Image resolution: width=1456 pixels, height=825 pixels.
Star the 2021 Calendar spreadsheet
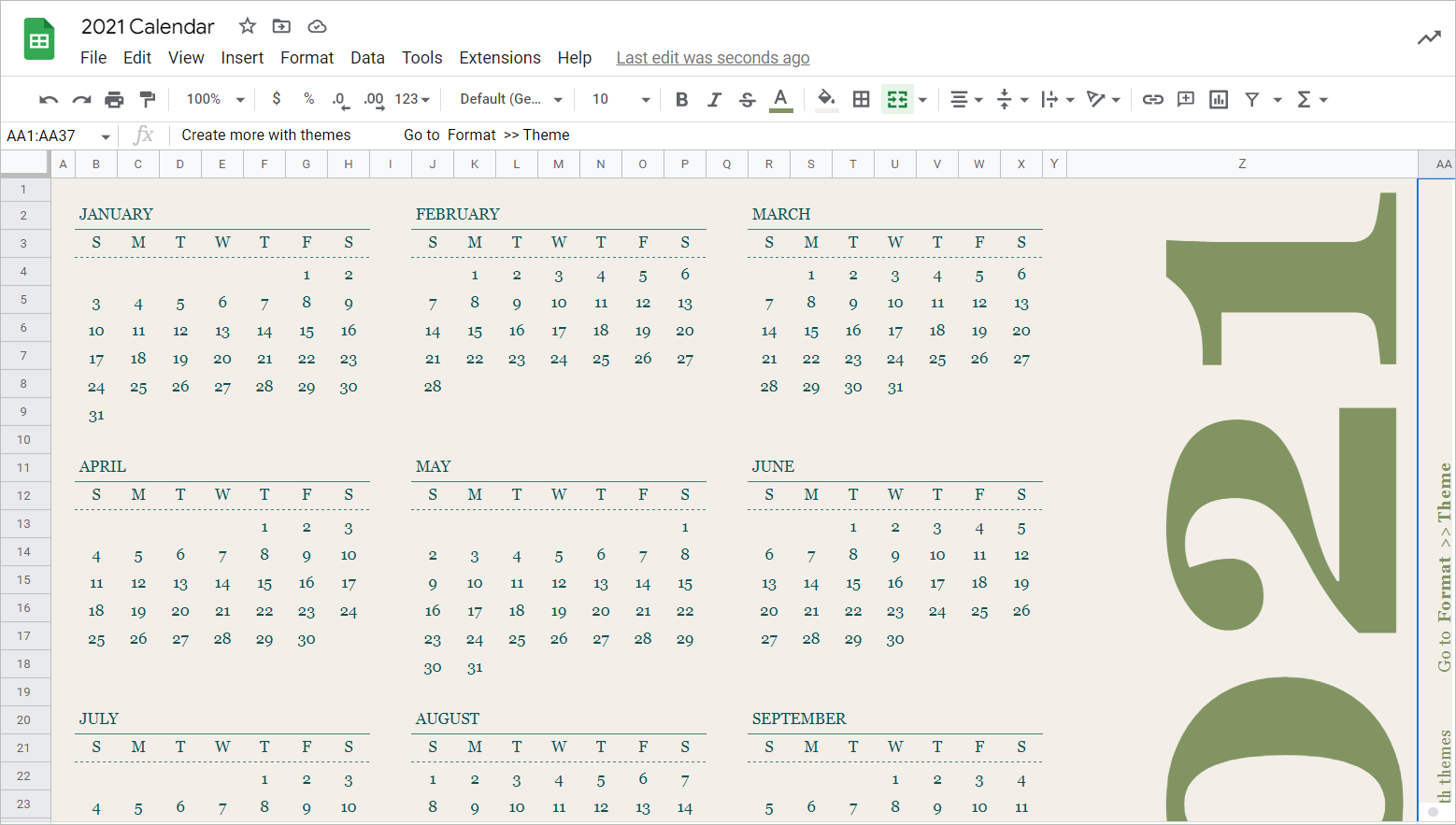tap(247, 26)
